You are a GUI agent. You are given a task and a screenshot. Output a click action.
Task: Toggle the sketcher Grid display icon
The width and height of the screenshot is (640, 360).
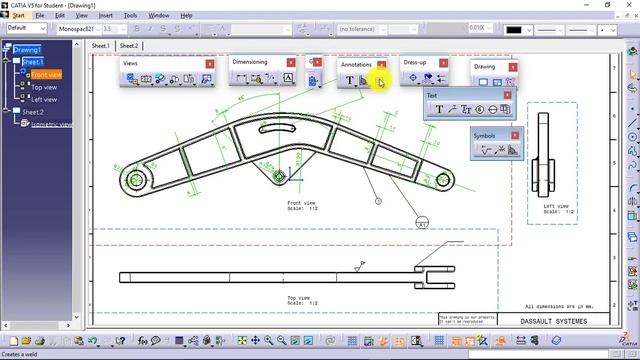(x=352, y=340)
